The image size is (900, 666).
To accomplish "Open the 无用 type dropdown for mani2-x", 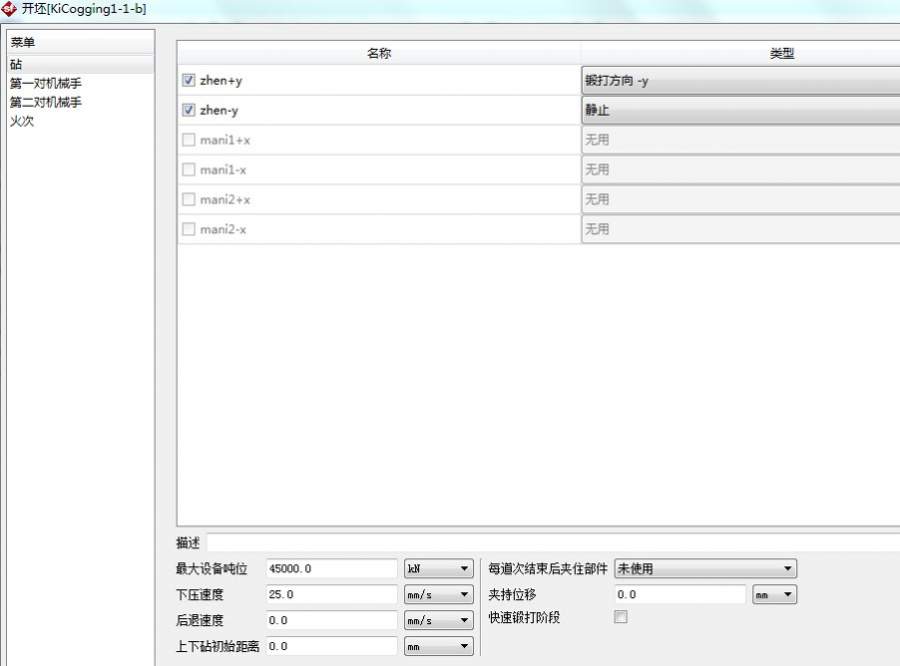I will click(x=740, y=229).
